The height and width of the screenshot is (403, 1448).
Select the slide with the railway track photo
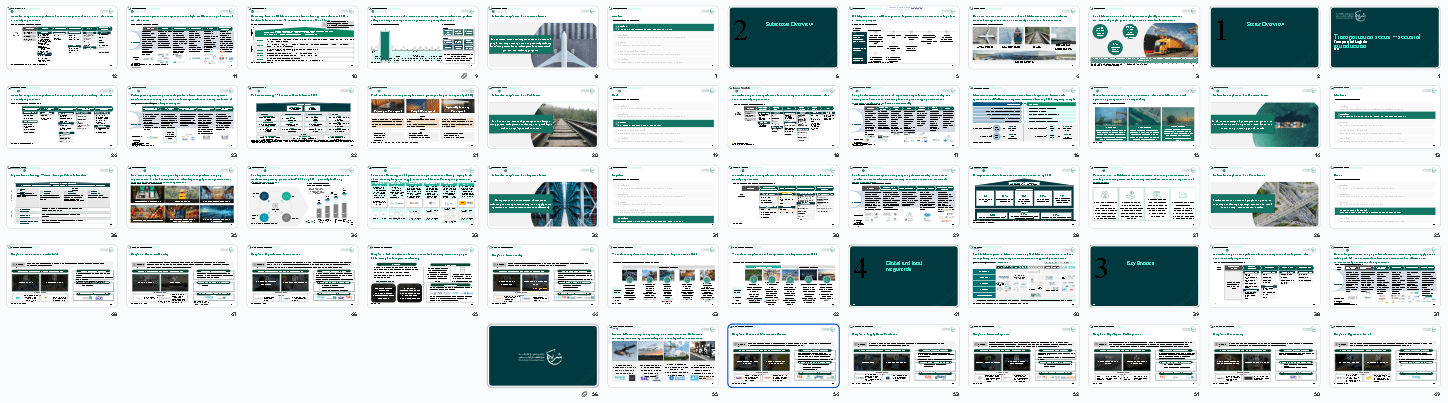(543, 117)
